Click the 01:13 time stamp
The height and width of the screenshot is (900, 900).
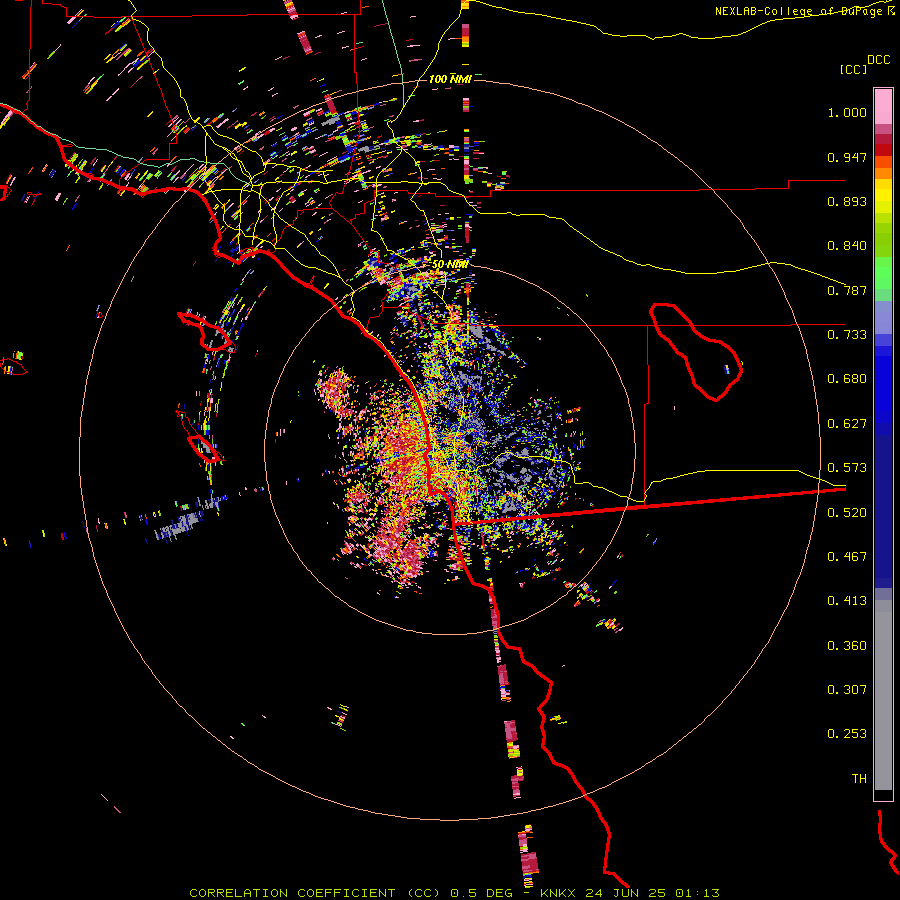(697, 893)
